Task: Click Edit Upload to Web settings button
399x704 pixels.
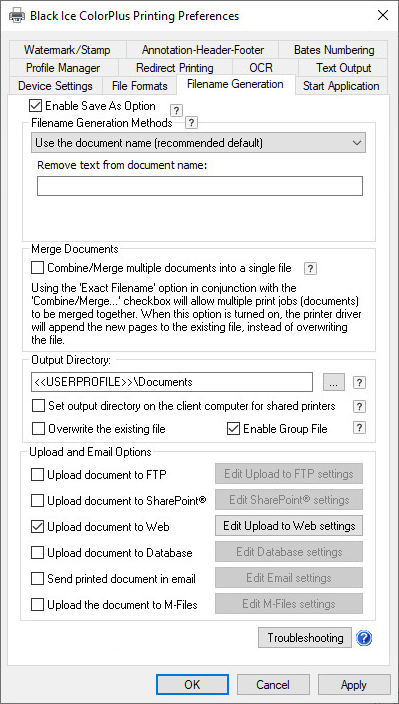Action: pos(289,526)
